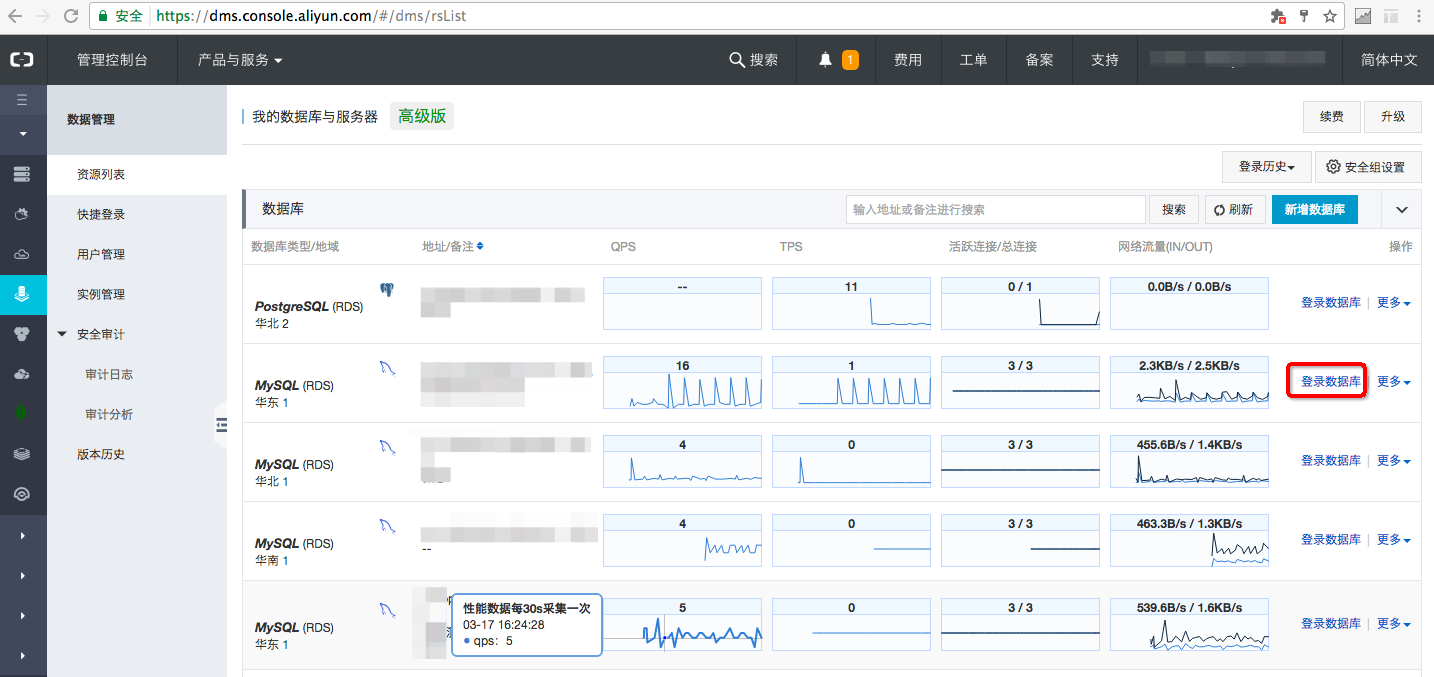The image size is (1434, 677).
Task: Click the MySQL dolphin icon in the 华北 1 row
Action: 387,446
